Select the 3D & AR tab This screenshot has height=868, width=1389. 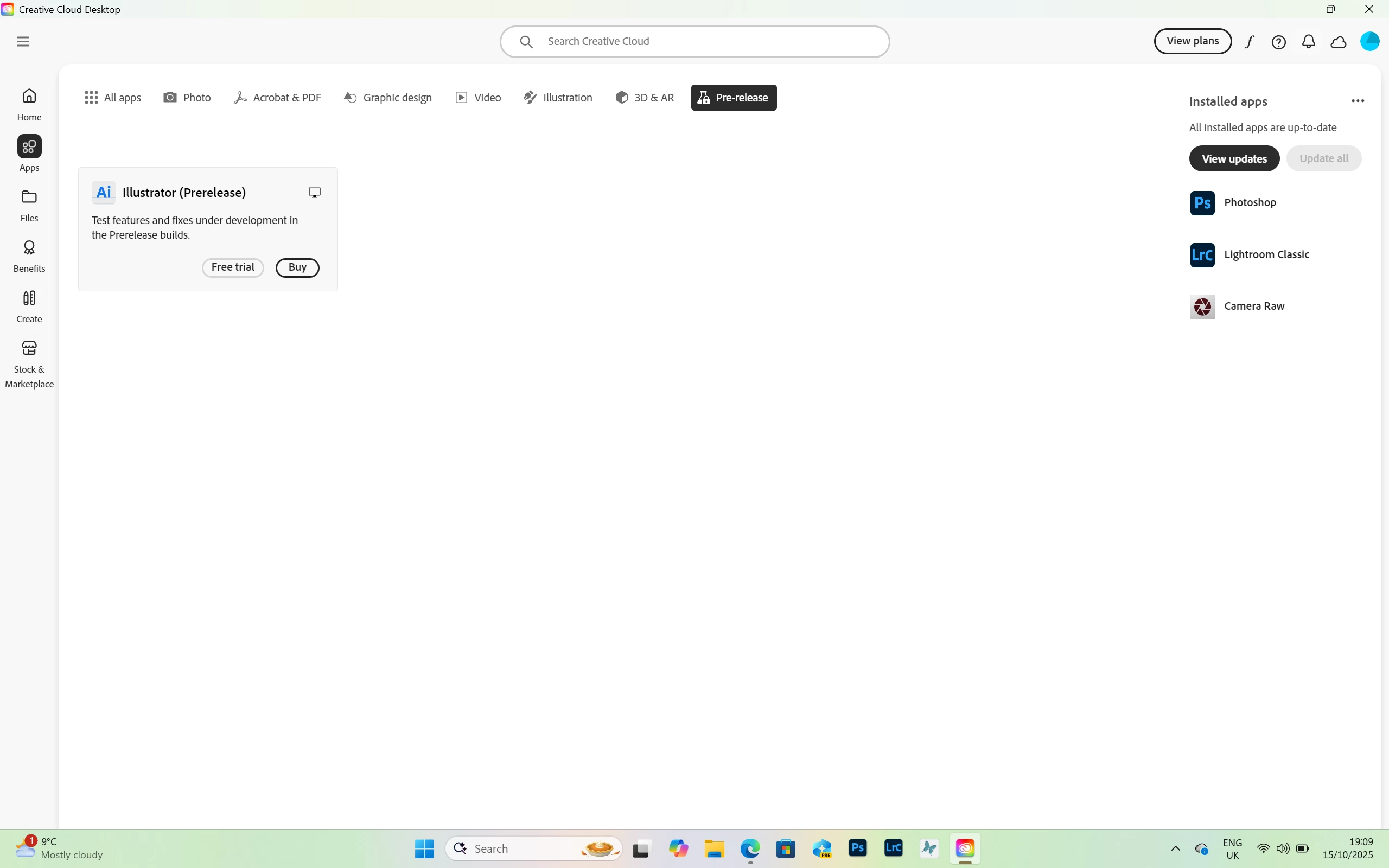[645, 98]
